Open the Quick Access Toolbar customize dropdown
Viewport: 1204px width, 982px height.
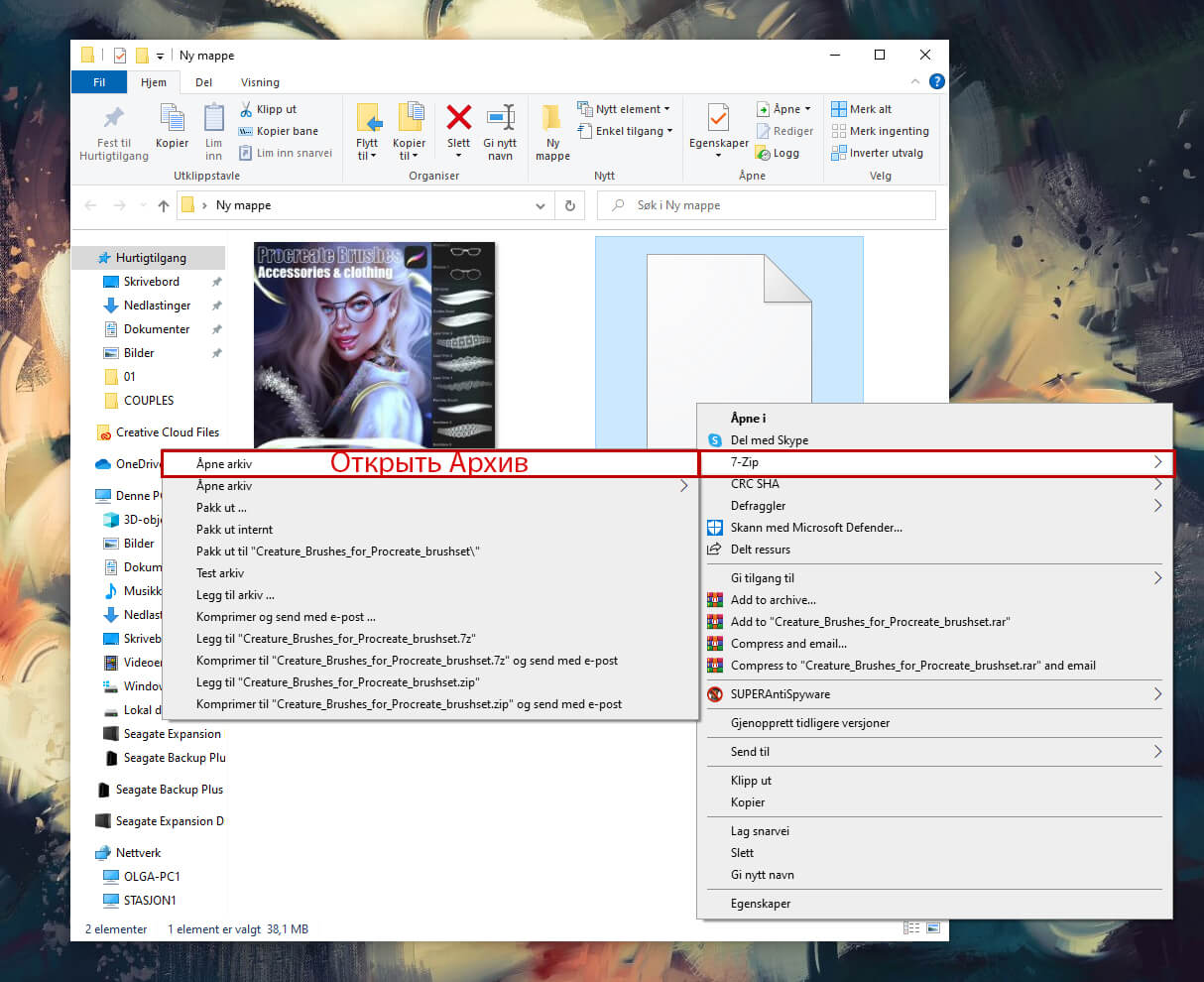click(160, 57)
